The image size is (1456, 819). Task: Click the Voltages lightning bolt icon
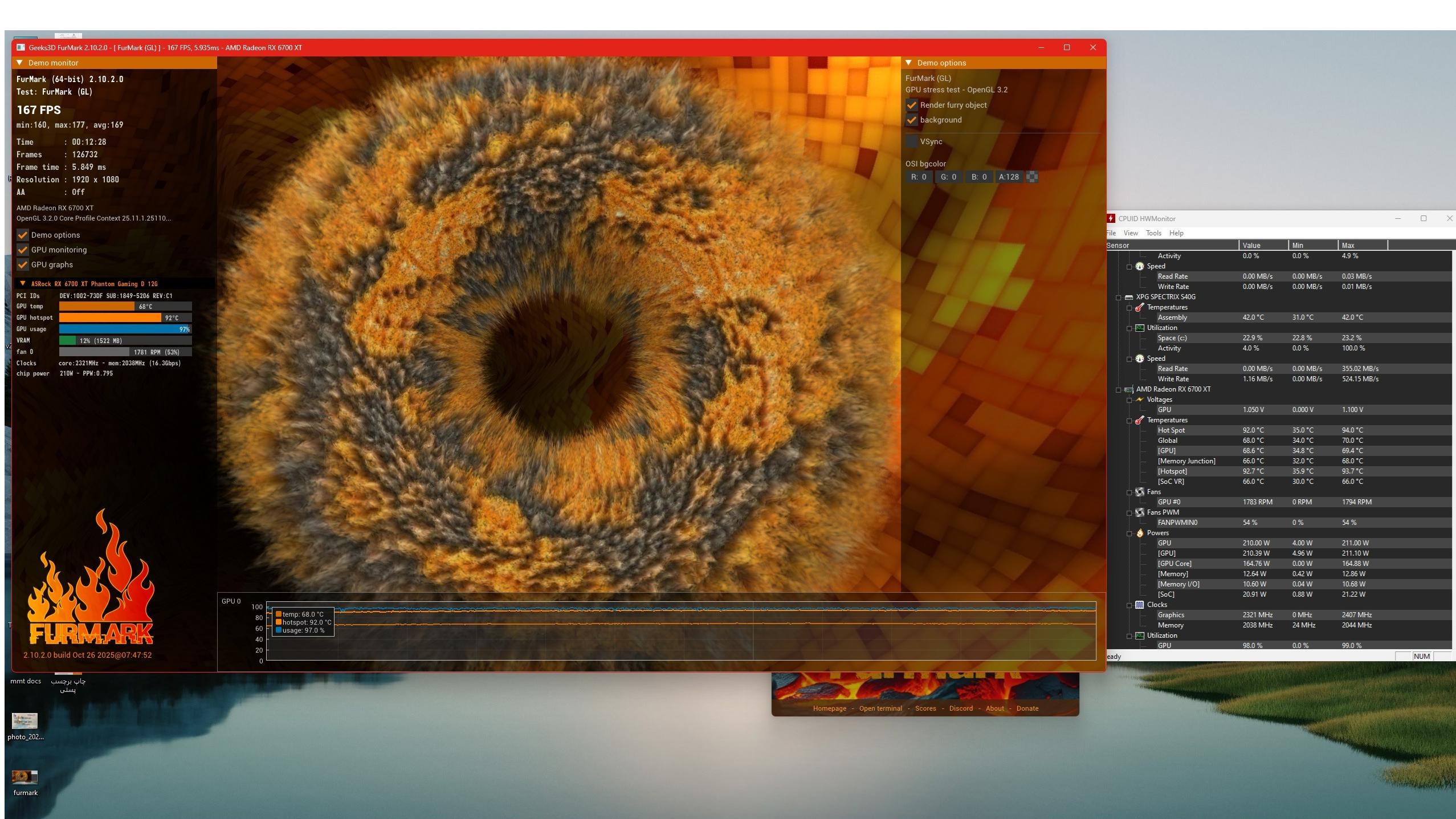tap(1140, 400)
